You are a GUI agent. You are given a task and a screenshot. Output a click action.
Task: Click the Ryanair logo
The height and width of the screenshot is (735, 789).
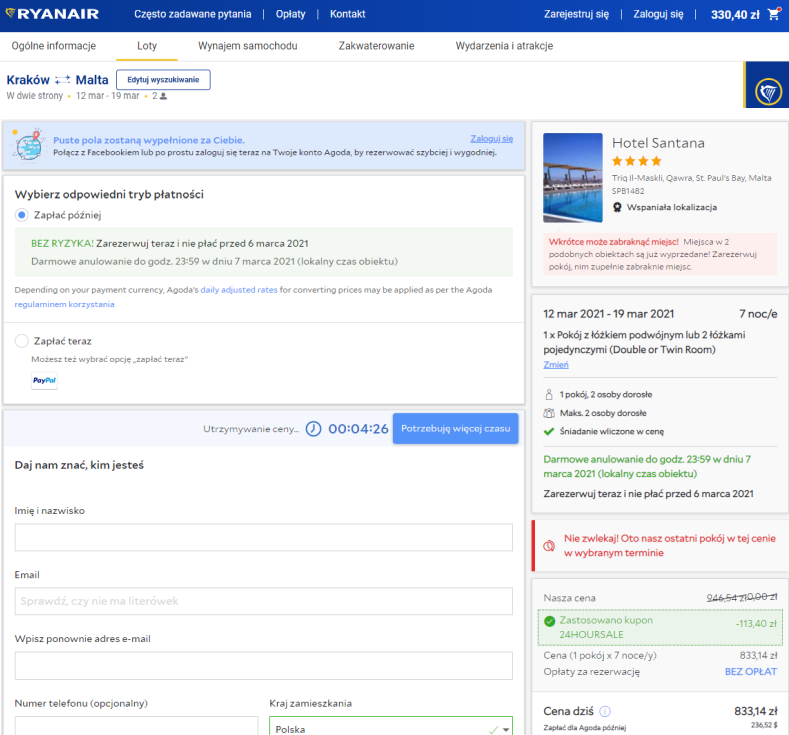tap(56, 15)
